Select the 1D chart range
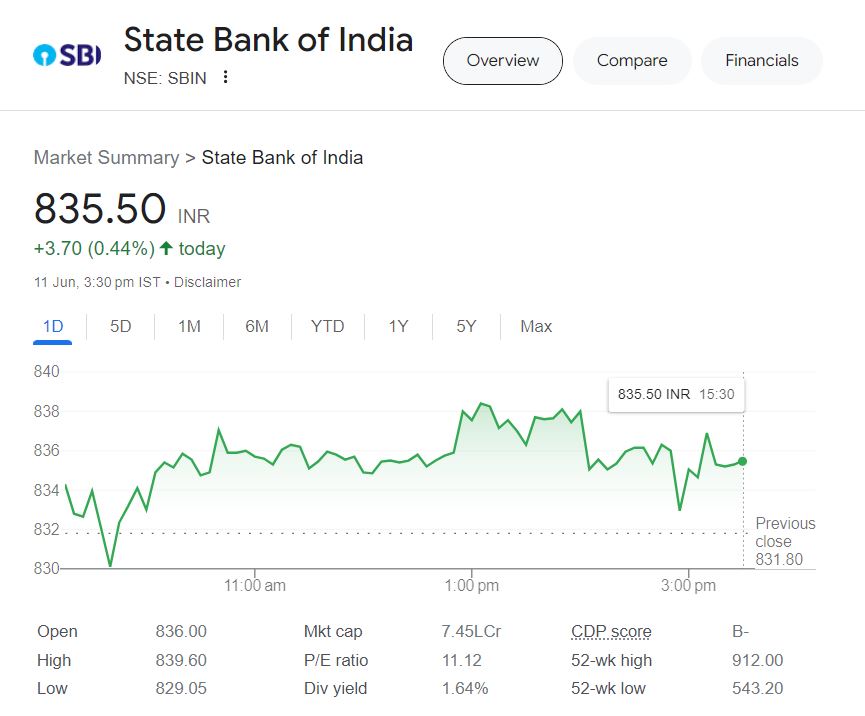Screen dimensions: 865x716 53,326
